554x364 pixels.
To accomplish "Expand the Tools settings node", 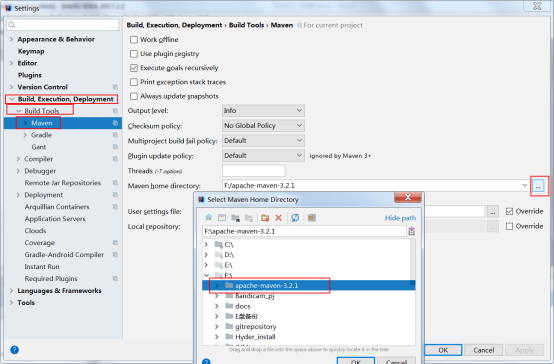I will pos(11,303).
